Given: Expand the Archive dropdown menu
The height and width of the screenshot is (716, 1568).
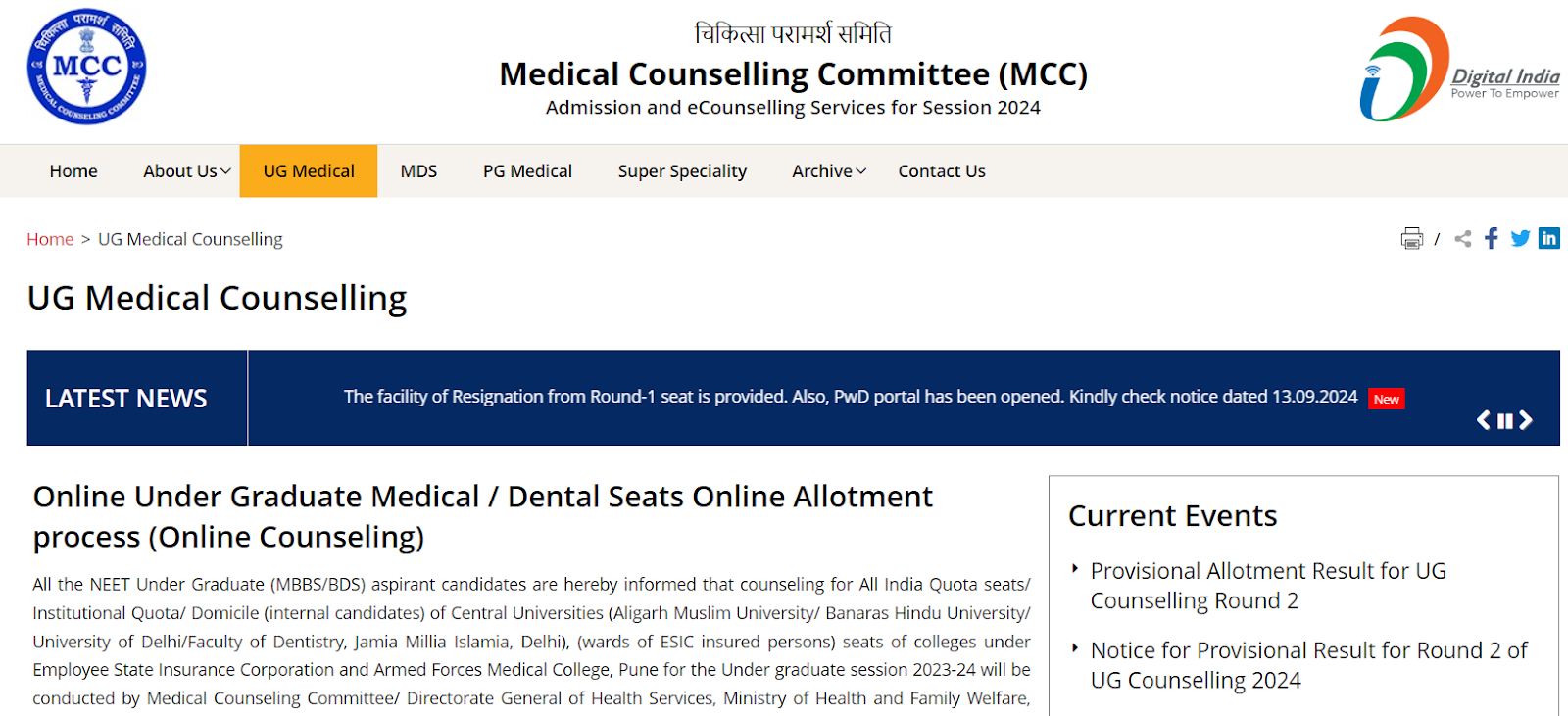Looking at the screenshot, I should pos(829,171).
